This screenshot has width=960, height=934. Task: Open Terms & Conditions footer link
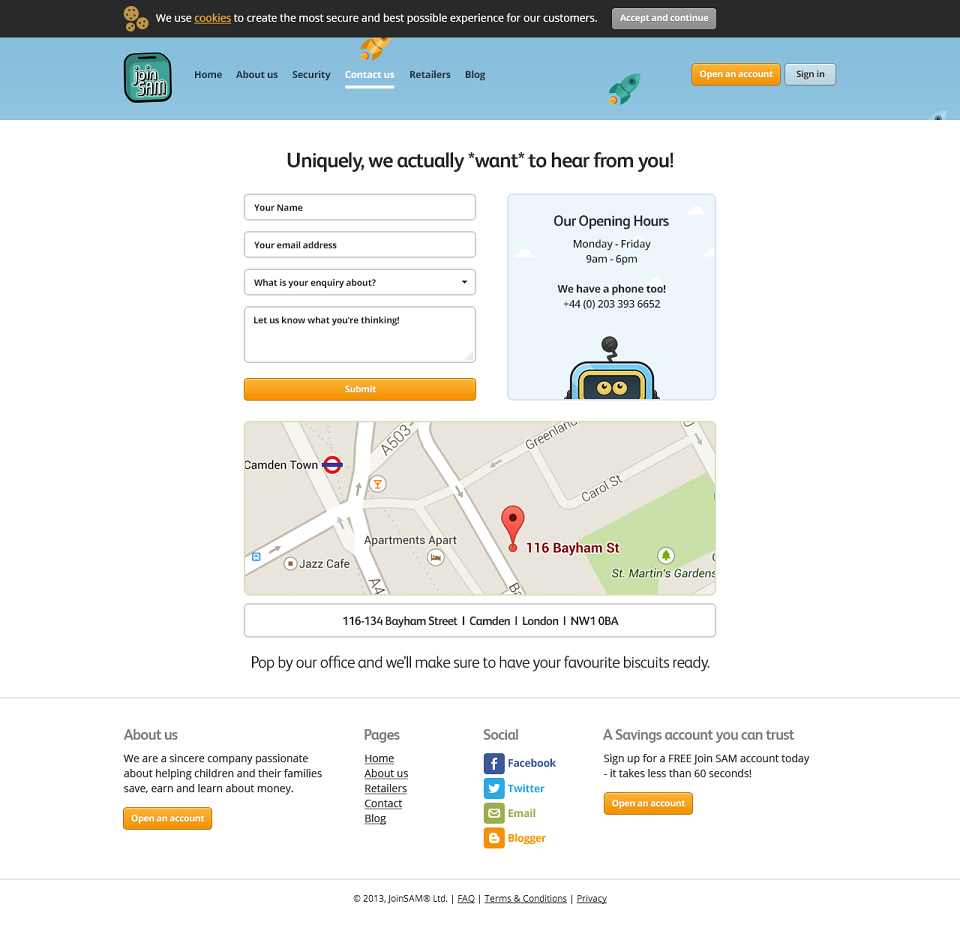pos(525,899)
